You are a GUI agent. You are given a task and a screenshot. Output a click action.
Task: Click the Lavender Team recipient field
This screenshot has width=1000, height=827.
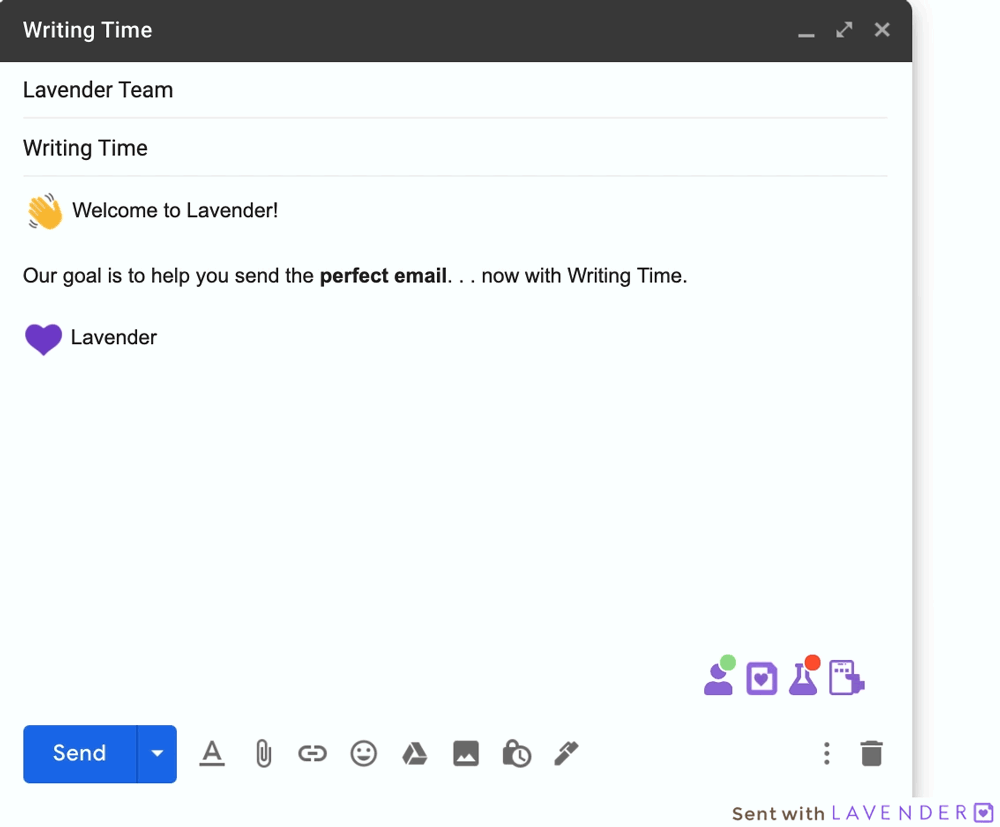point(455,90)
